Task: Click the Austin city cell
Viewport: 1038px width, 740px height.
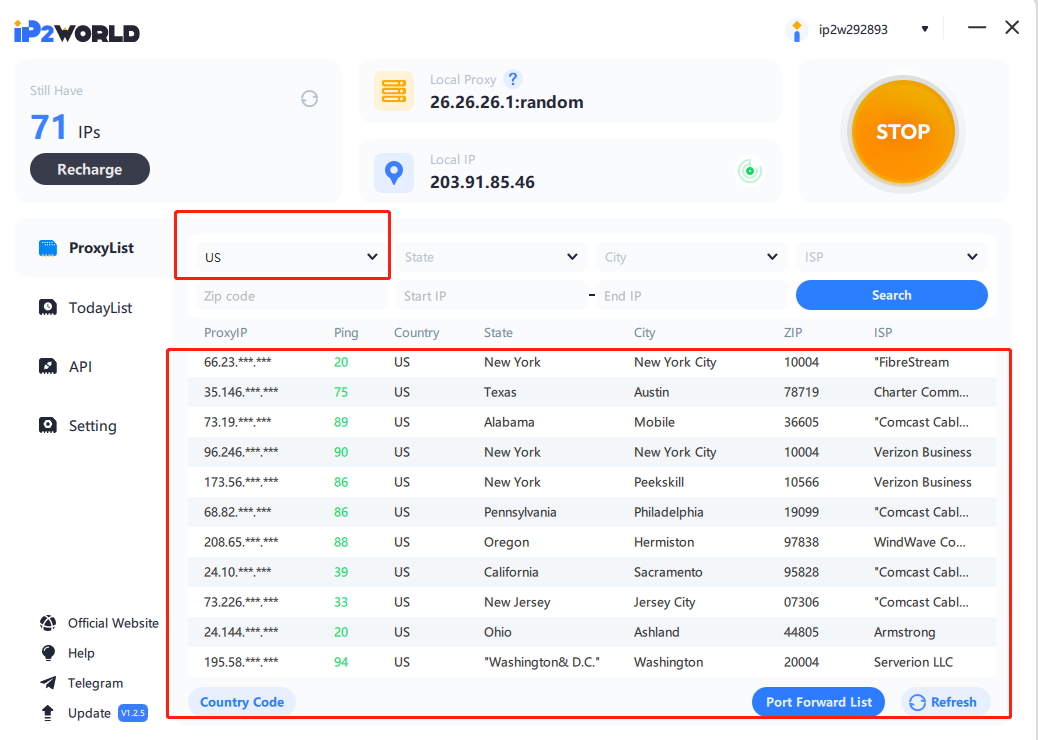Action: point(651,392)
